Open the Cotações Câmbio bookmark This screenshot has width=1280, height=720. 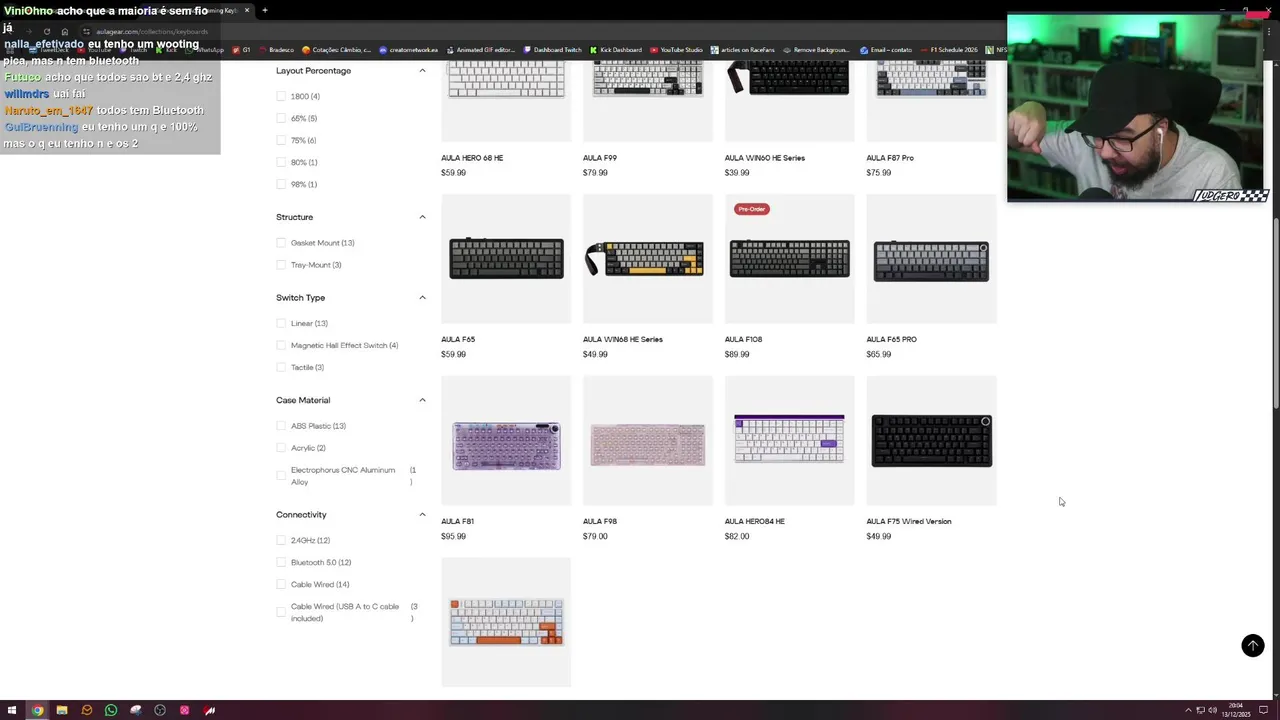[337, 49]
